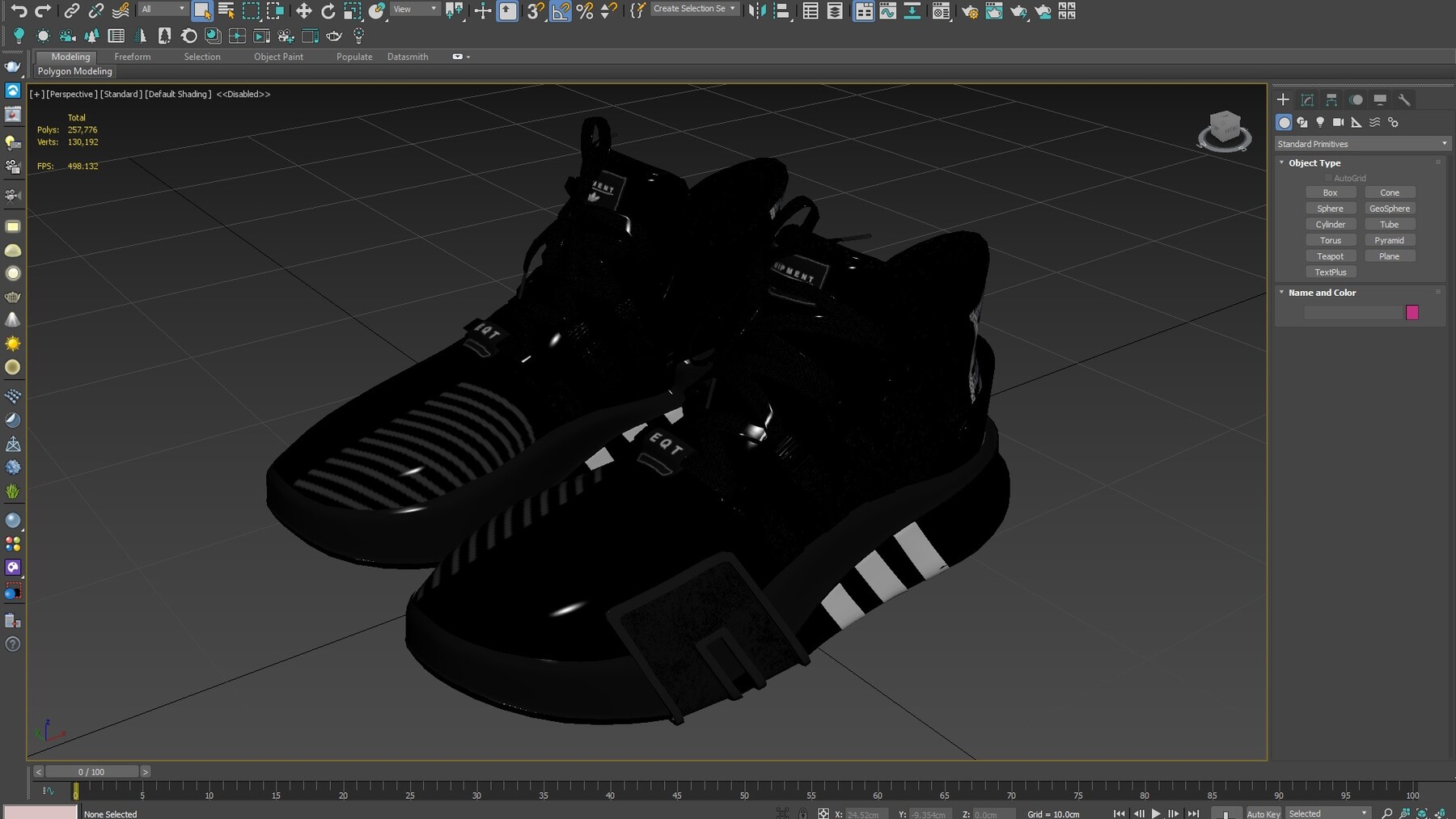
Task: Toggle the Angle Snap button
Action: coord(561,11)
